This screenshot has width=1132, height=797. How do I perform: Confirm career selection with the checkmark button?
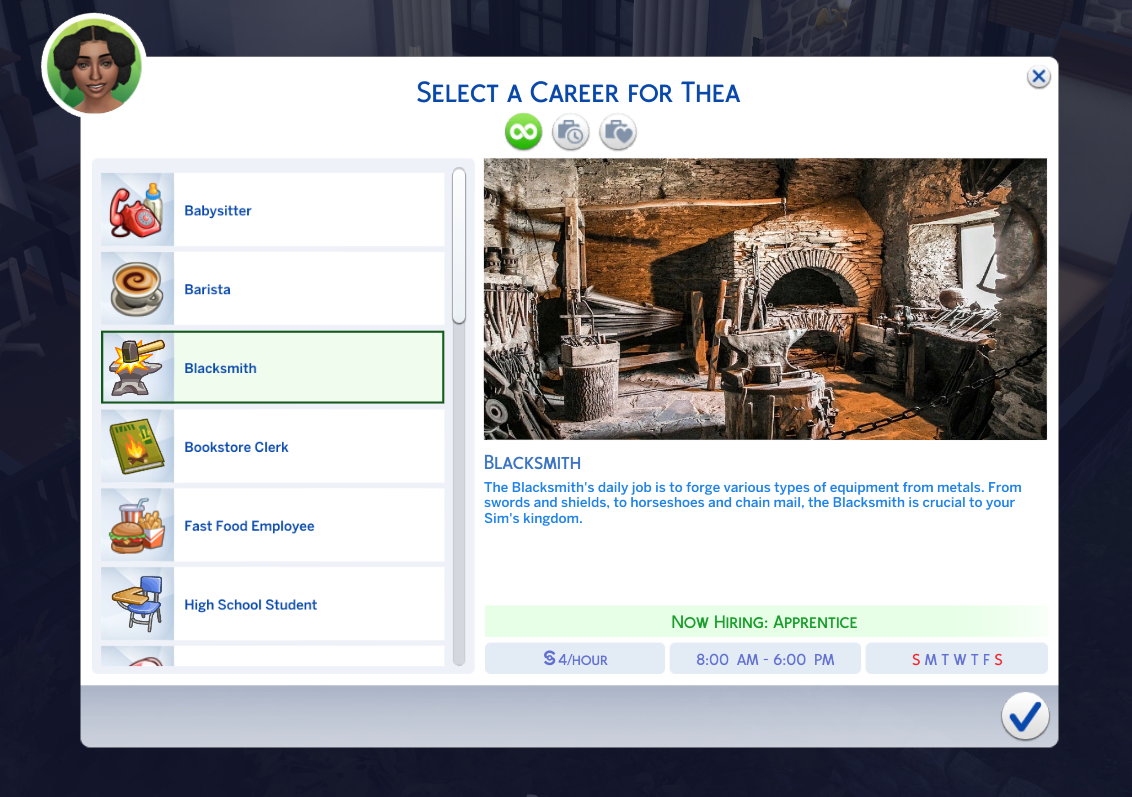click(x=1024, y=716)
